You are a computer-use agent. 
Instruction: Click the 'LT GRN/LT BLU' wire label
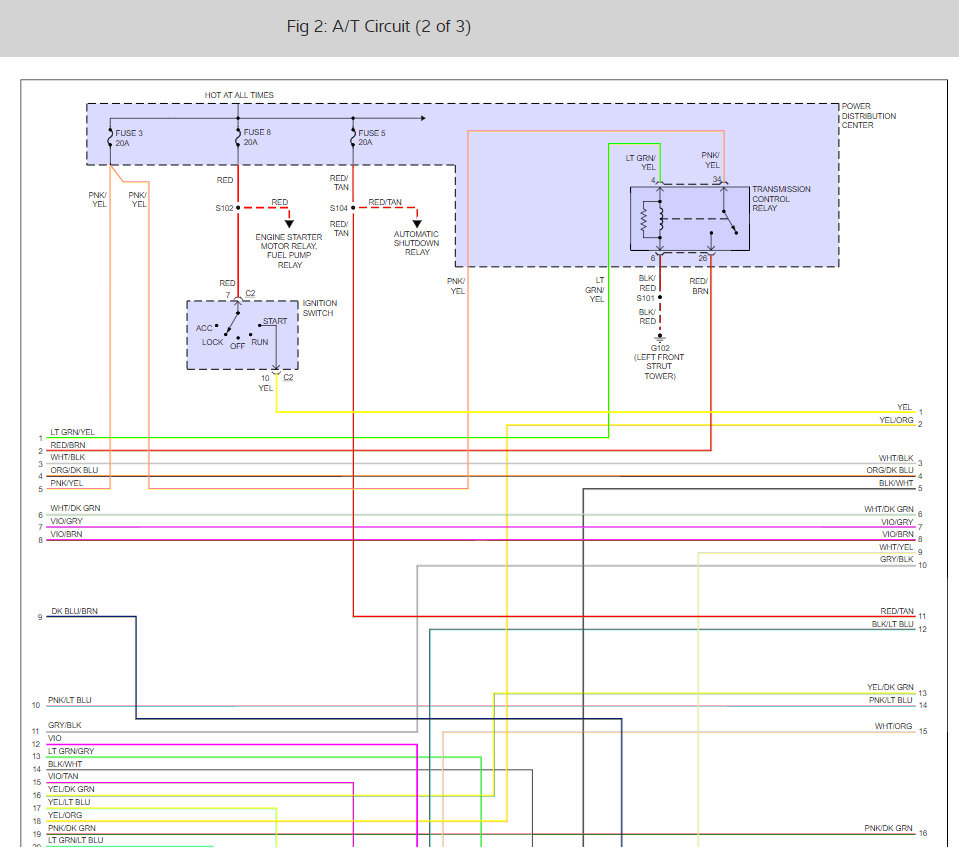[x=75, y=840]
